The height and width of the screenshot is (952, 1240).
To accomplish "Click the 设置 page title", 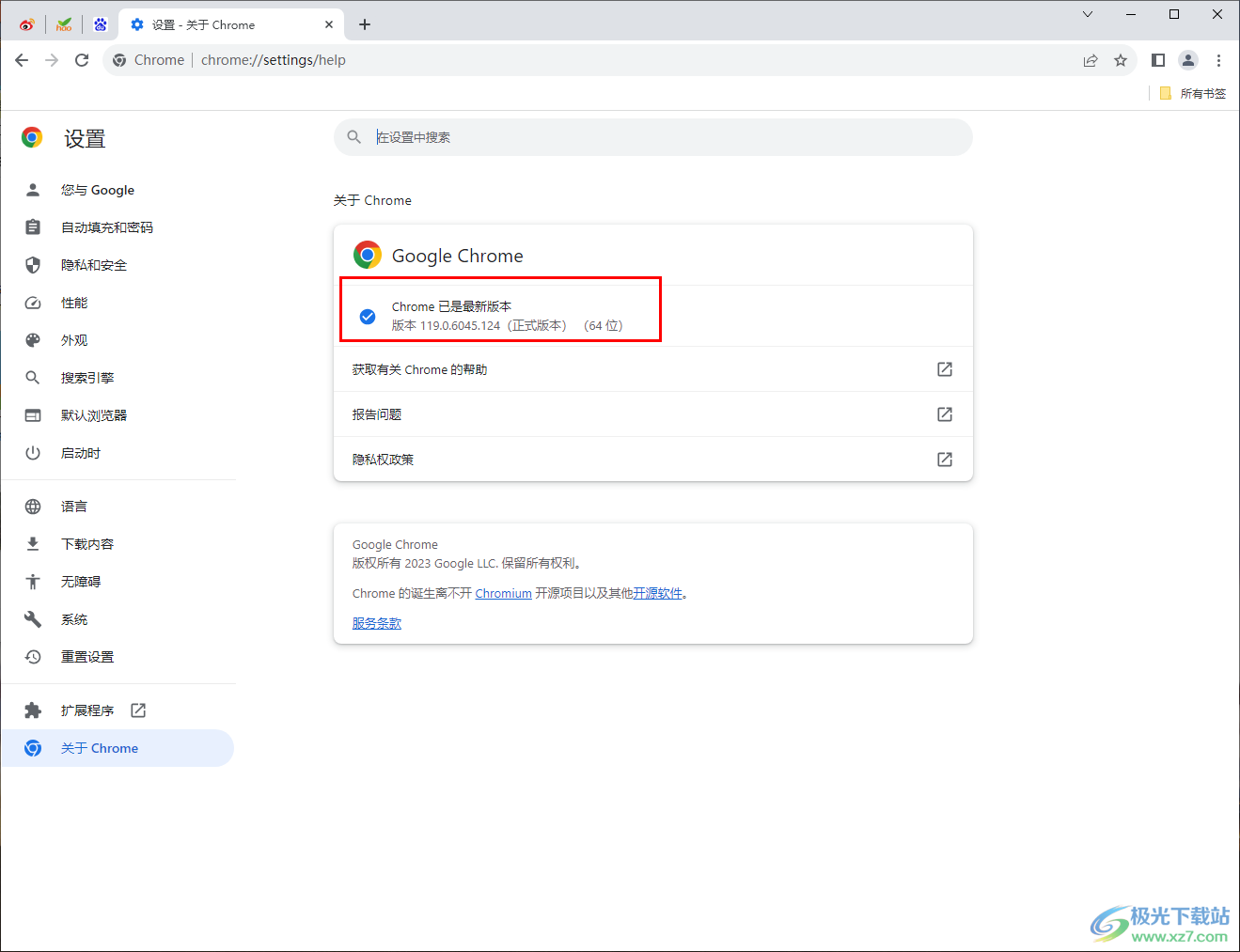I will click(85, 139).
